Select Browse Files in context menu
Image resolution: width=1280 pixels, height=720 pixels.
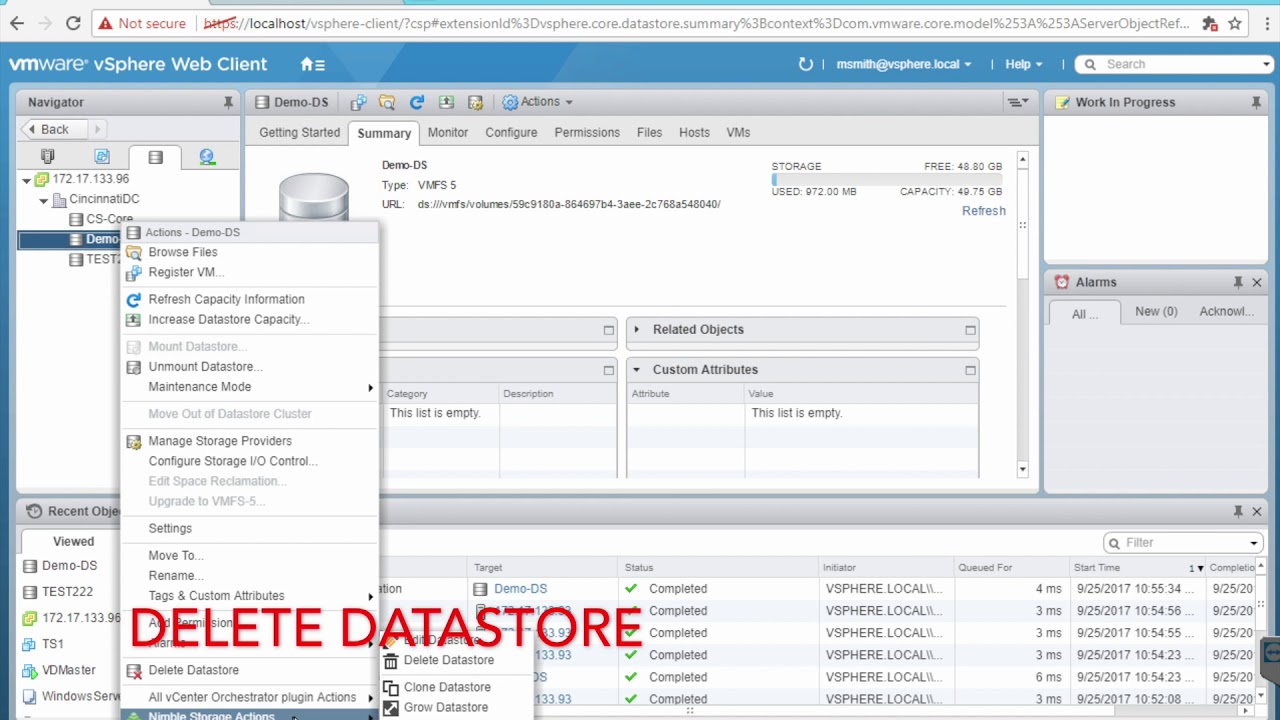250,252
